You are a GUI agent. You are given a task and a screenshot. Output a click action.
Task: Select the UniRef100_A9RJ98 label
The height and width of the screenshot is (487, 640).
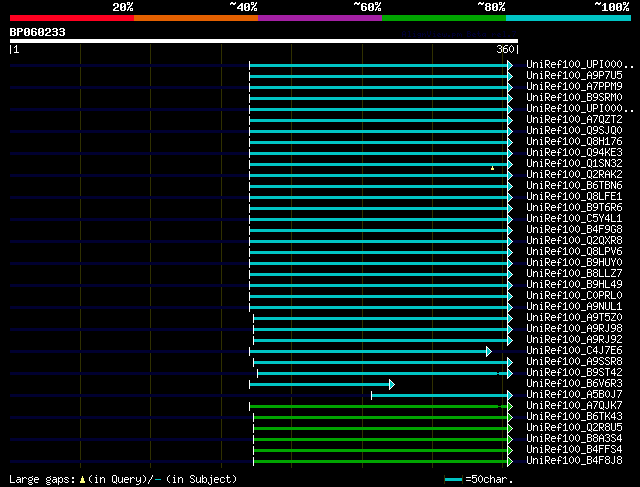coord(574,329)
